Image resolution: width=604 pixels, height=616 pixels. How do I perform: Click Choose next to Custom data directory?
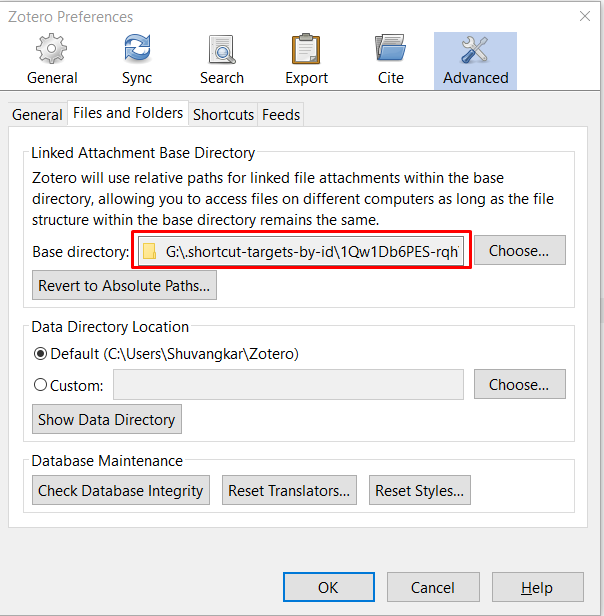pos(520,384)
